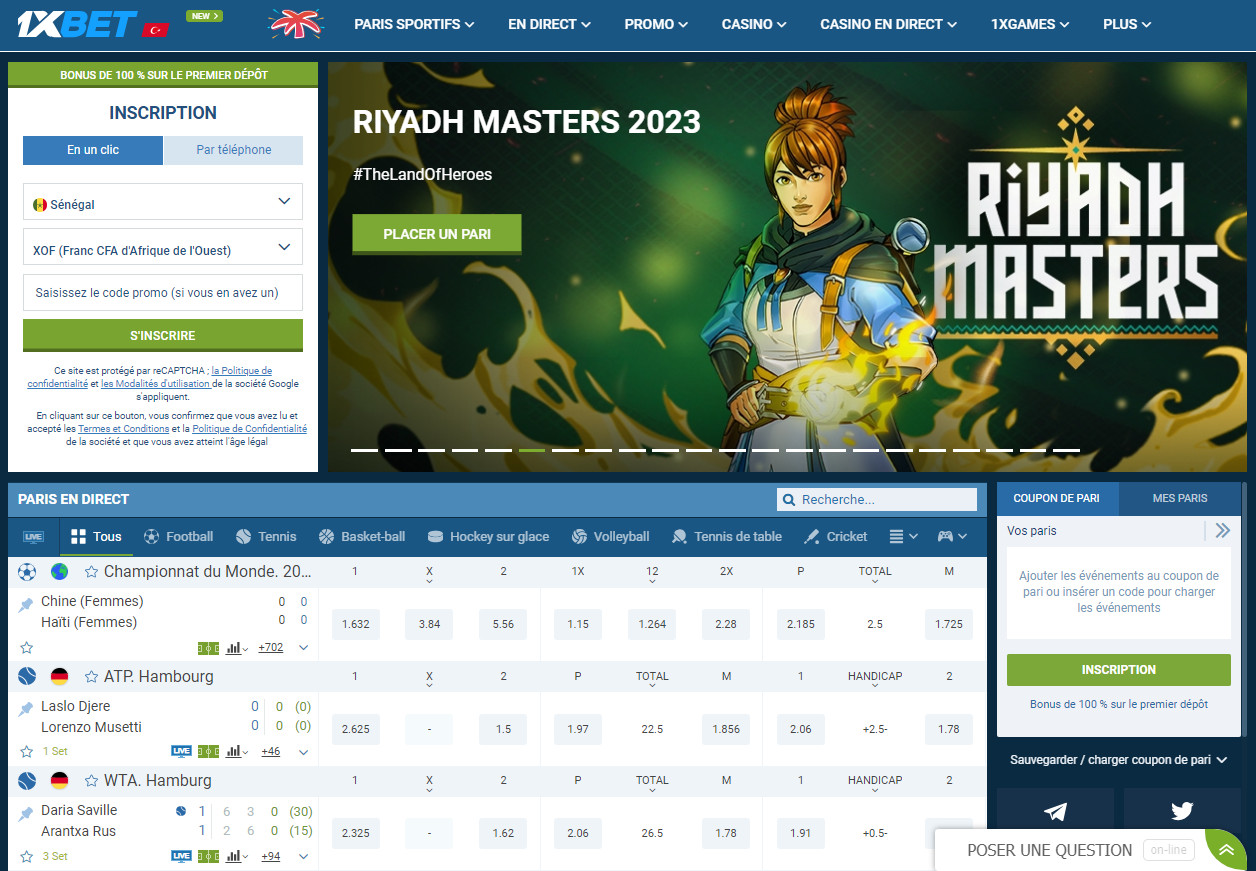This screenshot has height=871, width=1256.
Task: Select the Football sport tab
Action: point(178,537)
